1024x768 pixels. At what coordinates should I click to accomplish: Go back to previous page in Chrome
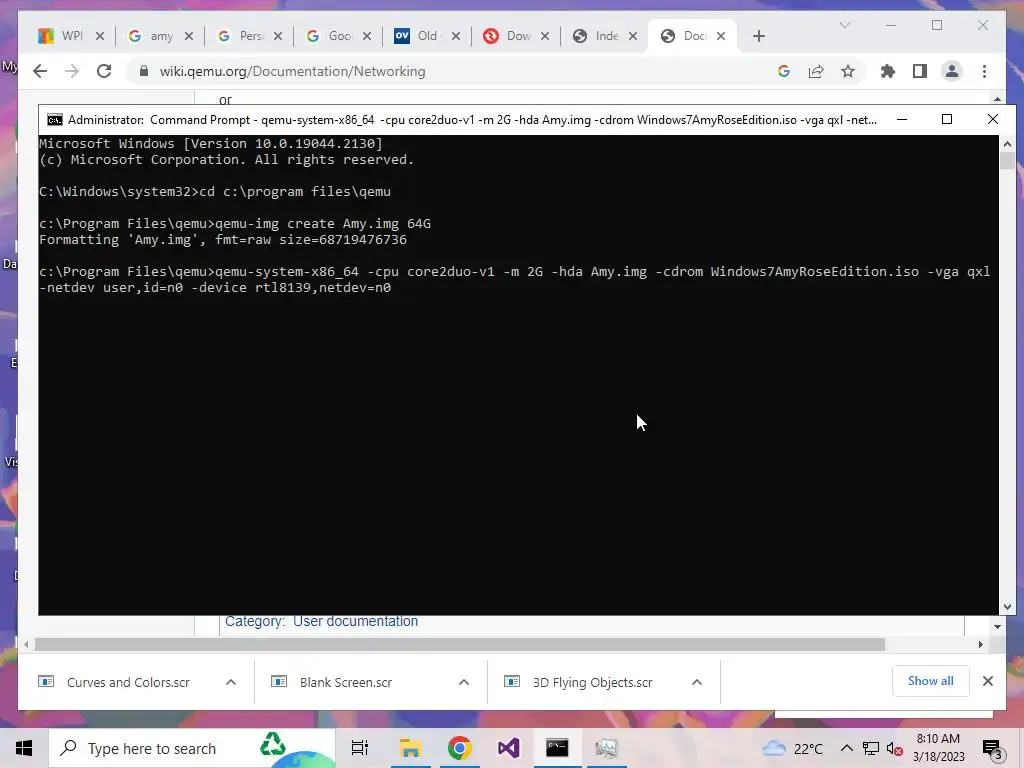point(40,71)
